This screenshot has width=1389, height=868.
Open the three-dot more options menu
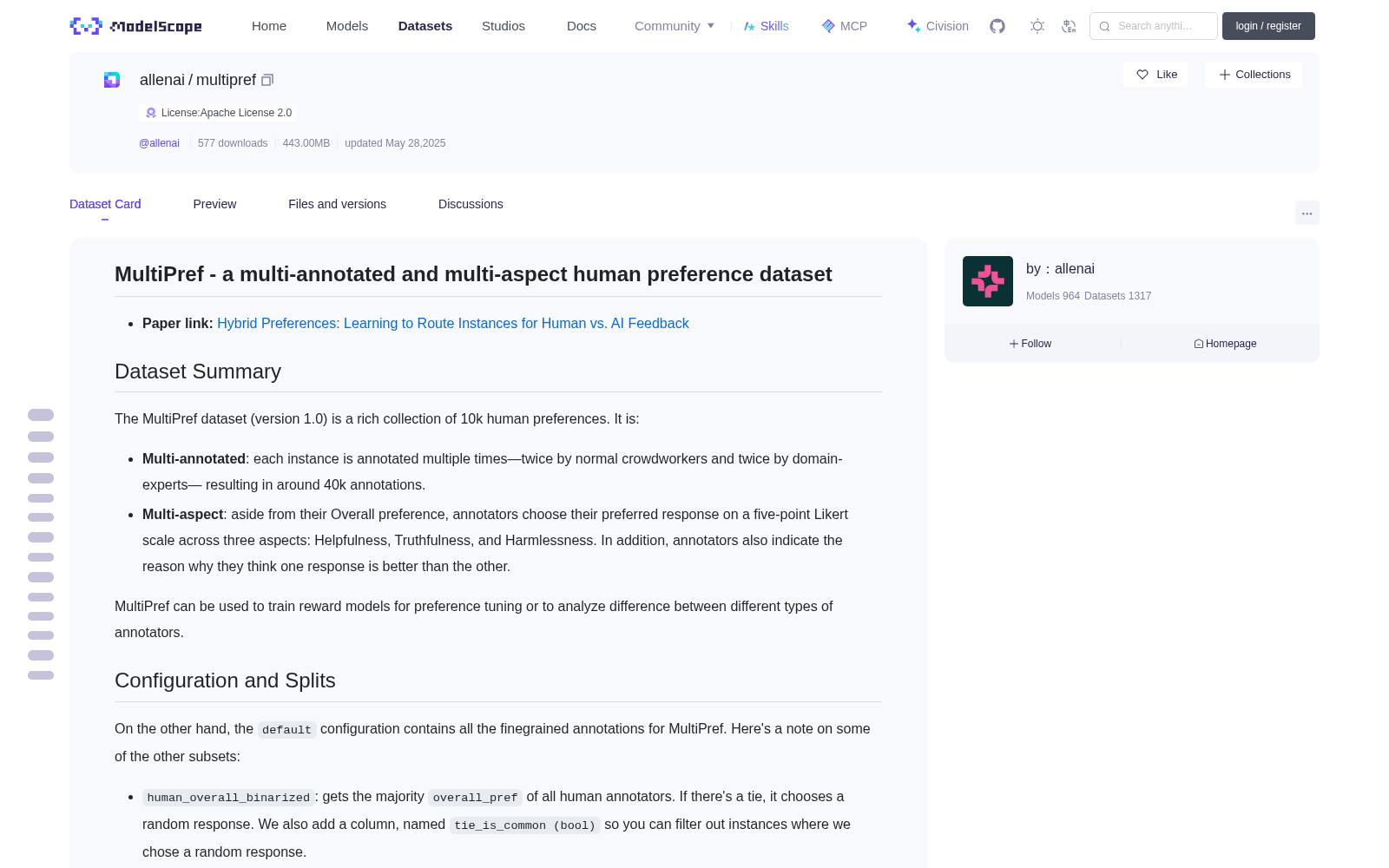coord(1307,213)
